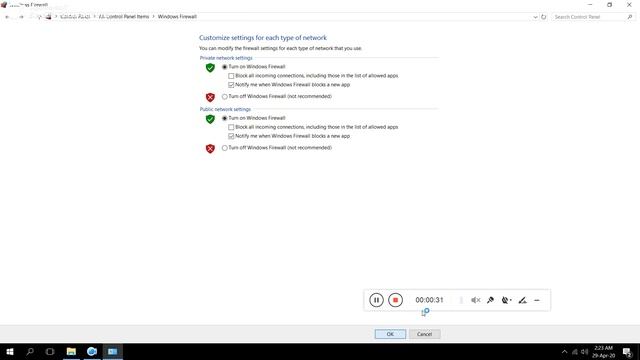Click the forward navigation arrow
Screen dimensions: 640x360
21,17
